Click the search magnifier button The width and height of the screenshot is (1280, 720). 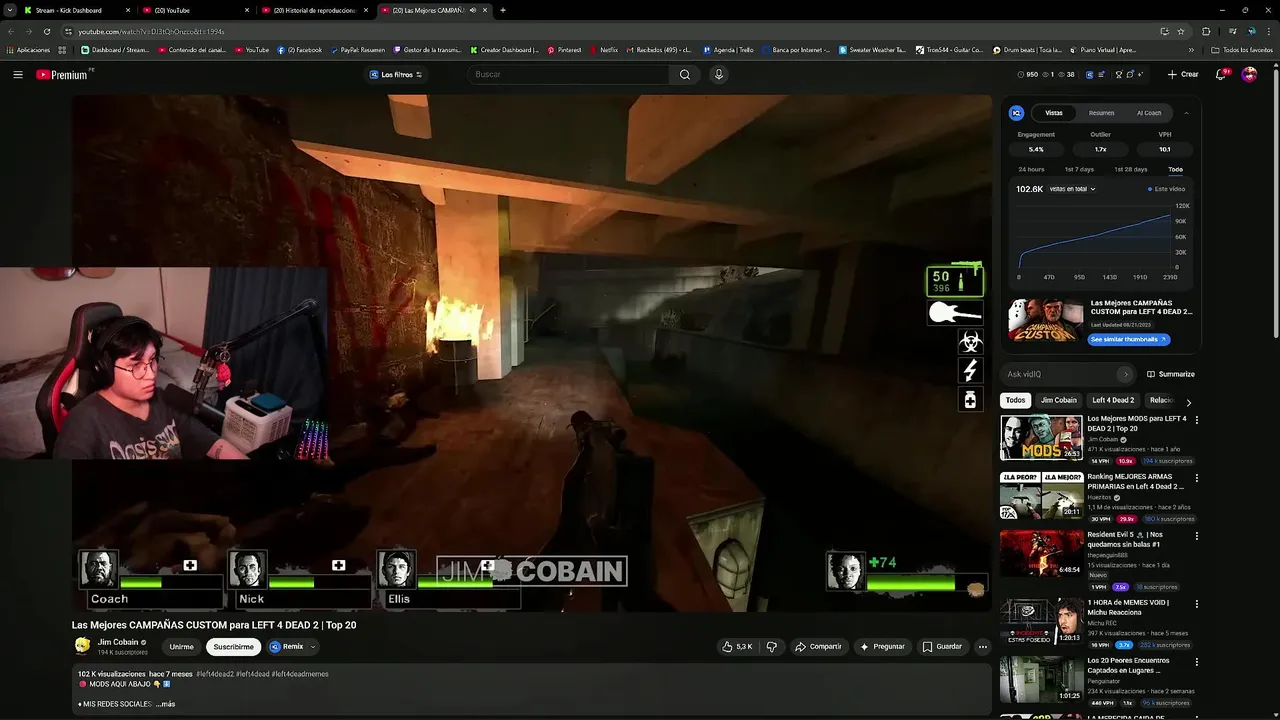point(685,74)
